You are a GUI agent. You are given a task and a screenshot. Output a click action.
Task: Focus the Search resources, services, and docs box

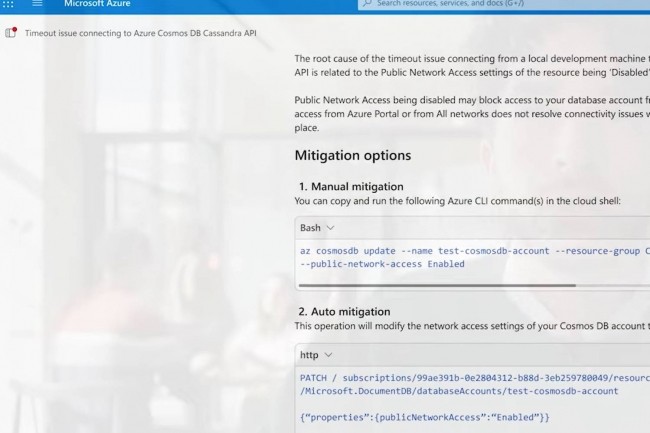504,4
